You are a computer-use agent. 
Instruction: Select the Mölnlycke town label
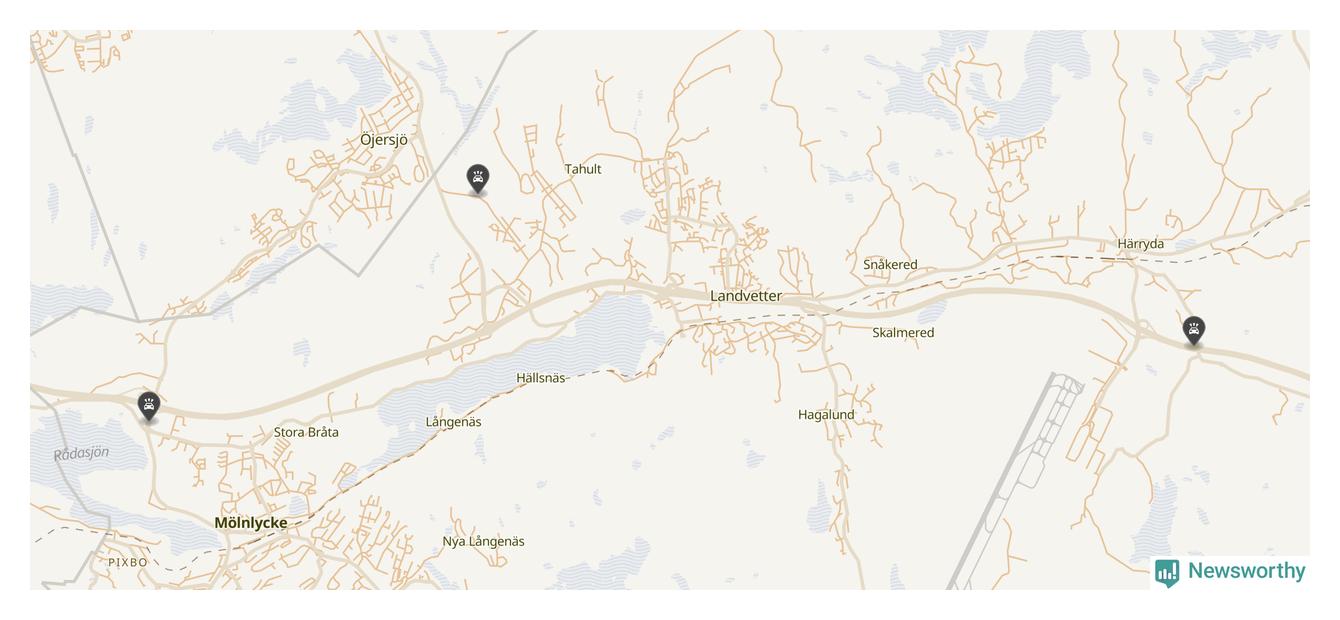tap(251, 523)
